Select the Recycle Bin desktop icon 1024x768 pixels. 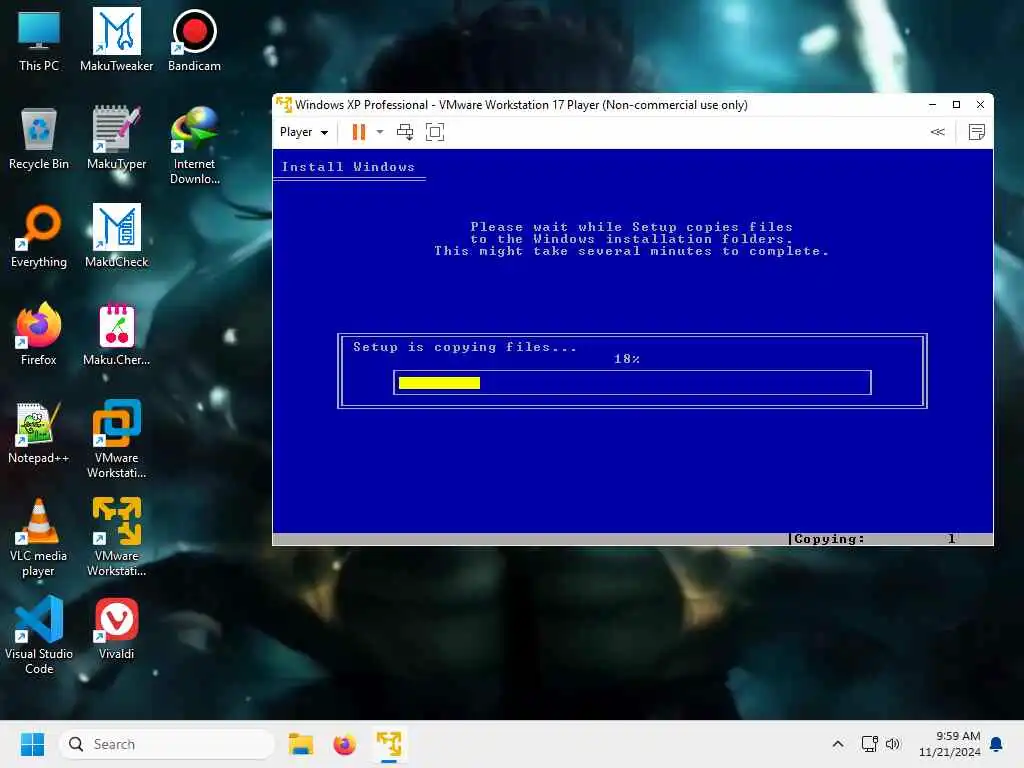[x=39, y=138]
